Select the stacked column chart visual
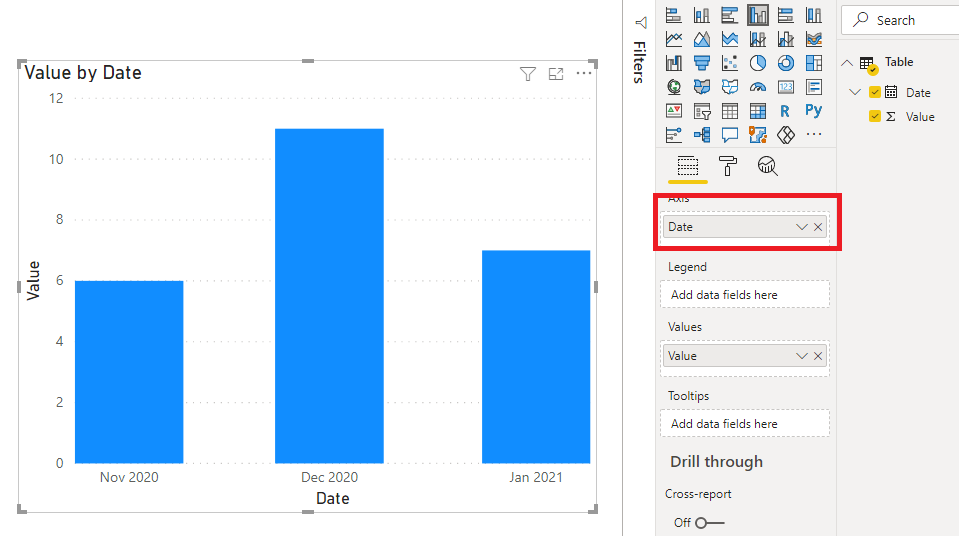959x536 pixels. (x=702, y=15)
